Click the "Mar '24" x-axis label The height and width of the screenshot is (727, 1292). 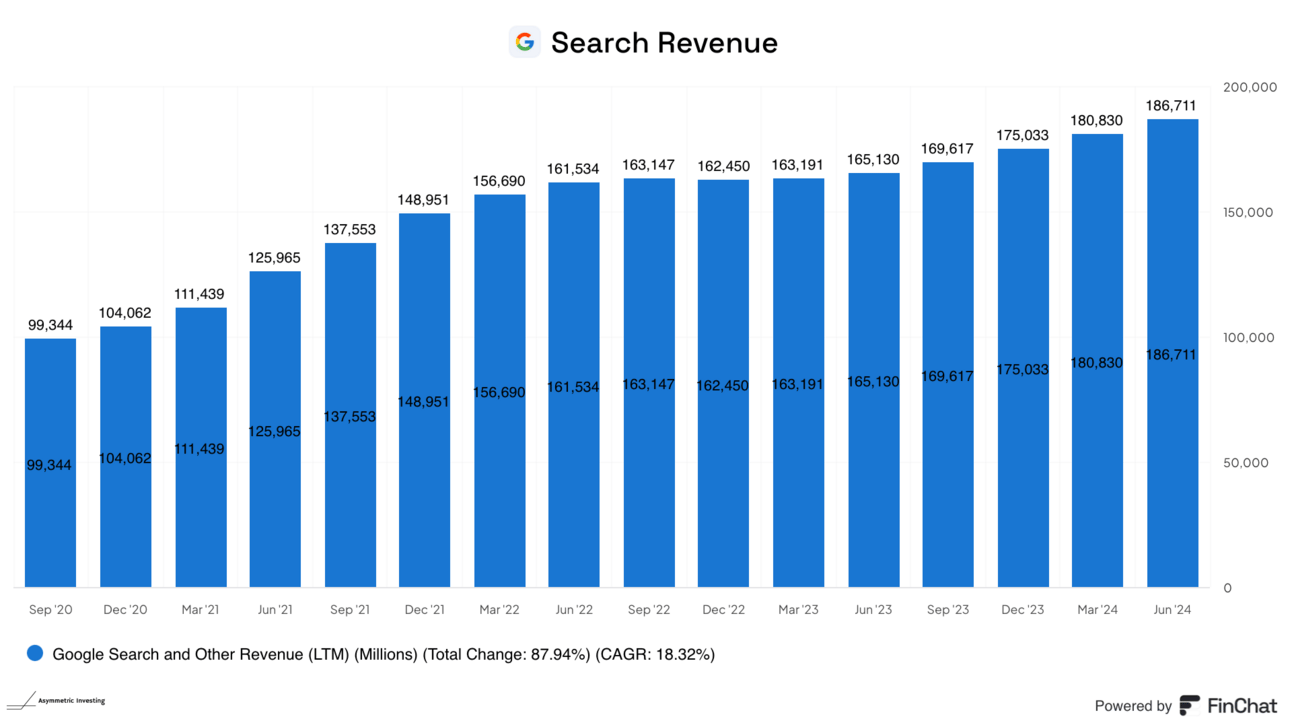pos(1097,609)
